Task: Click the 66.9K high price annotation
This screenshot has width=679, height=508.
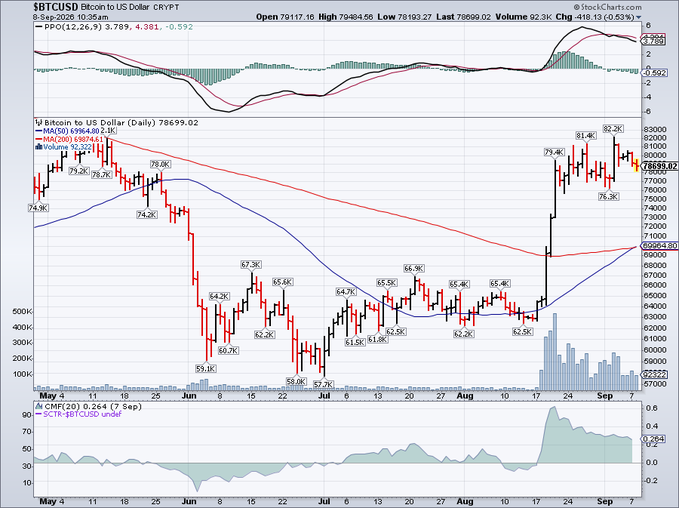Action: coord(414,269)
